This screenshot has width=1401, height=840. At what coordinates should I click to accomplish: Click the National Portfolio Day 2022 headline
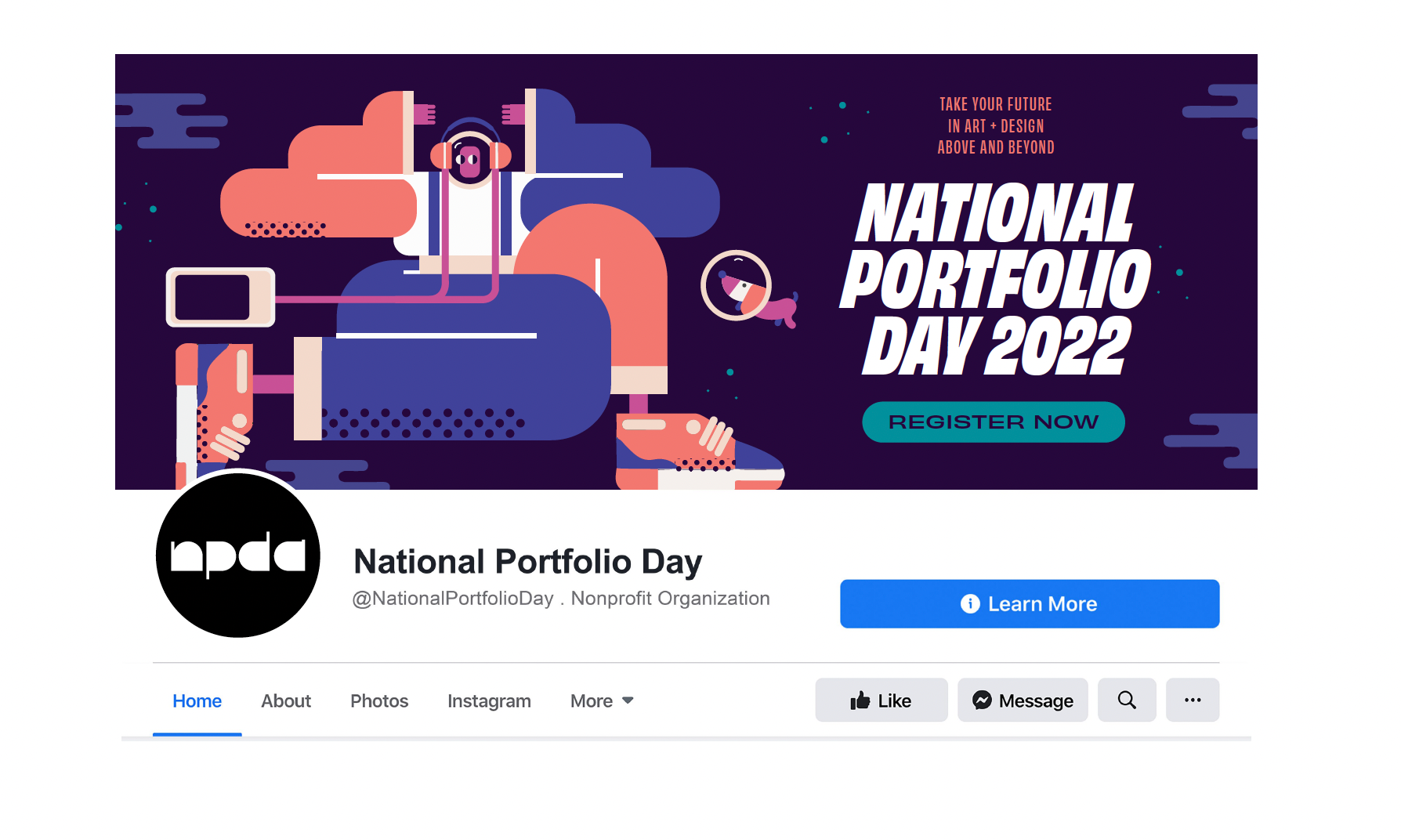(x=995, y=279)
